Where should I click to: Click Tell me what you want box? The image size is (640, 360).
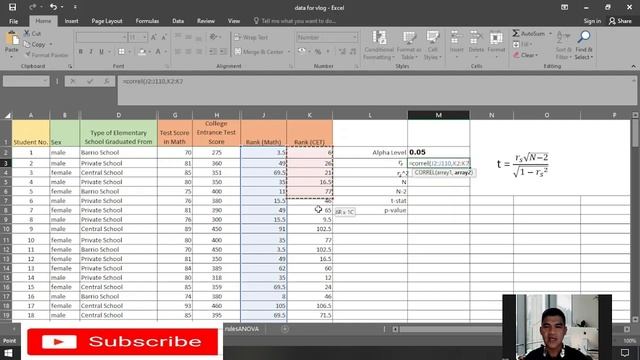(295, 21)
